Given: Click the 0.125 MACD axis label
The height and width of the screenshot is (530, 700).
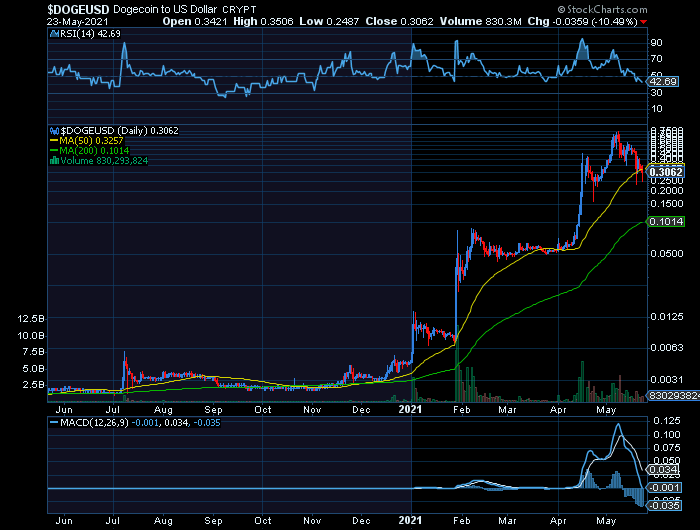Looking at the screenshot, I should [667, 421].
